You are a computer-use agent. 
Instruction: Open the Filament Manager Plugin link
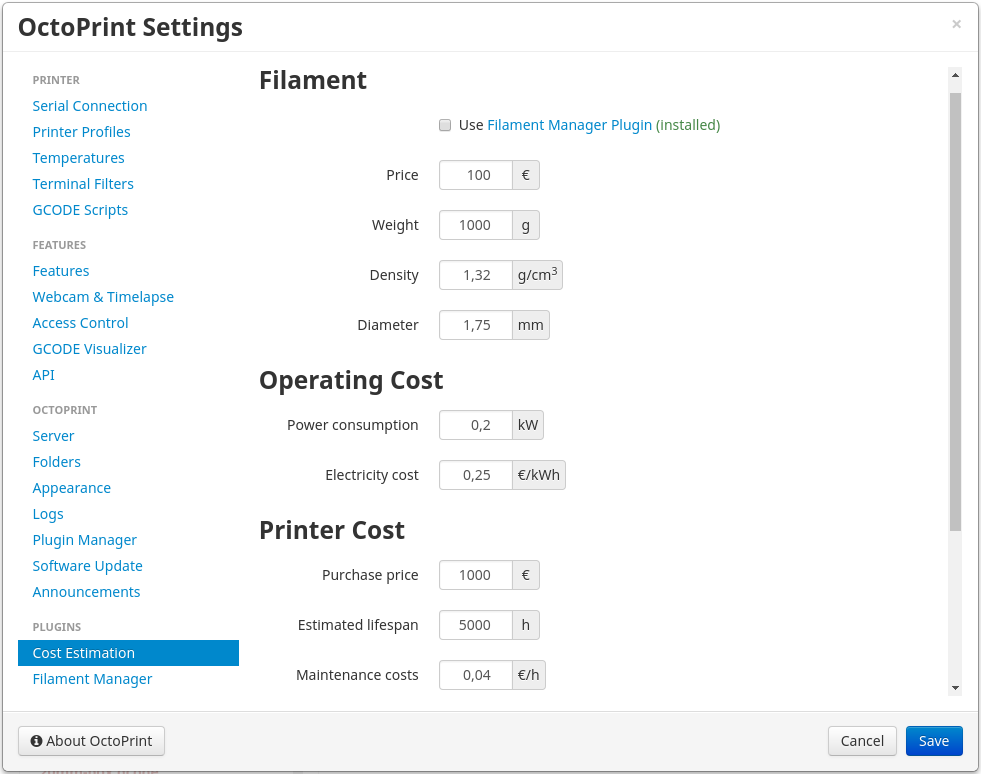tap(569, 125)
